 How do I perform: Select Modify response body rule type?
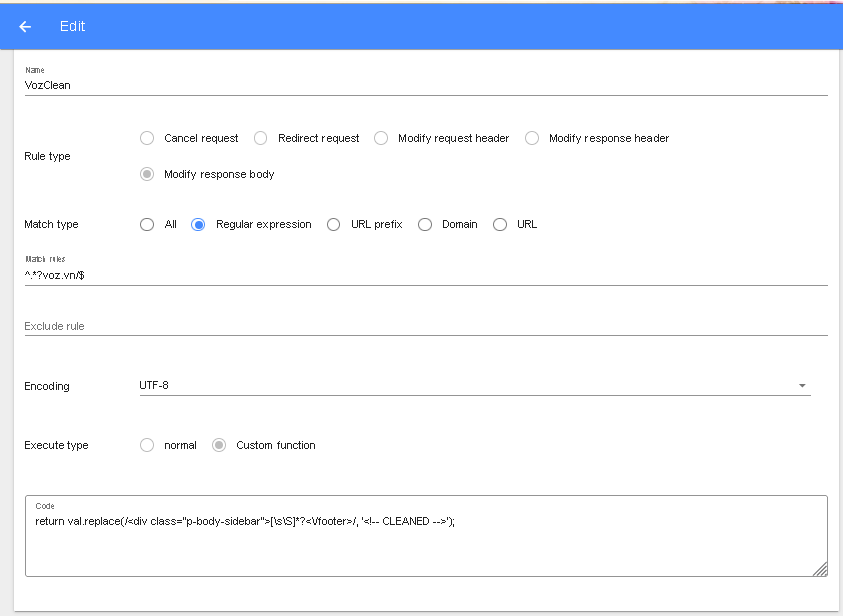point(147,173)
